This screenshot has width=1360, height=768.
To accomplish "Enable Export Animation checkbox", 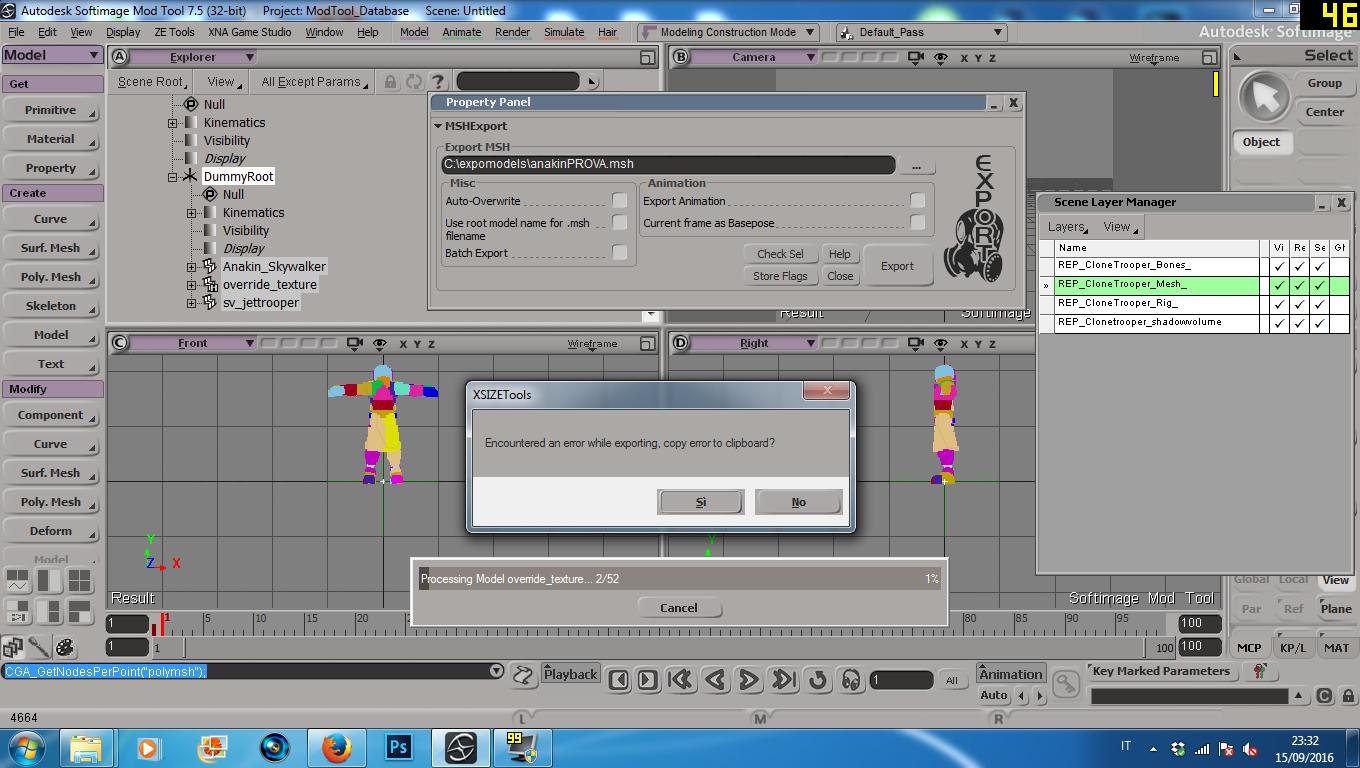I will [918, 201].
